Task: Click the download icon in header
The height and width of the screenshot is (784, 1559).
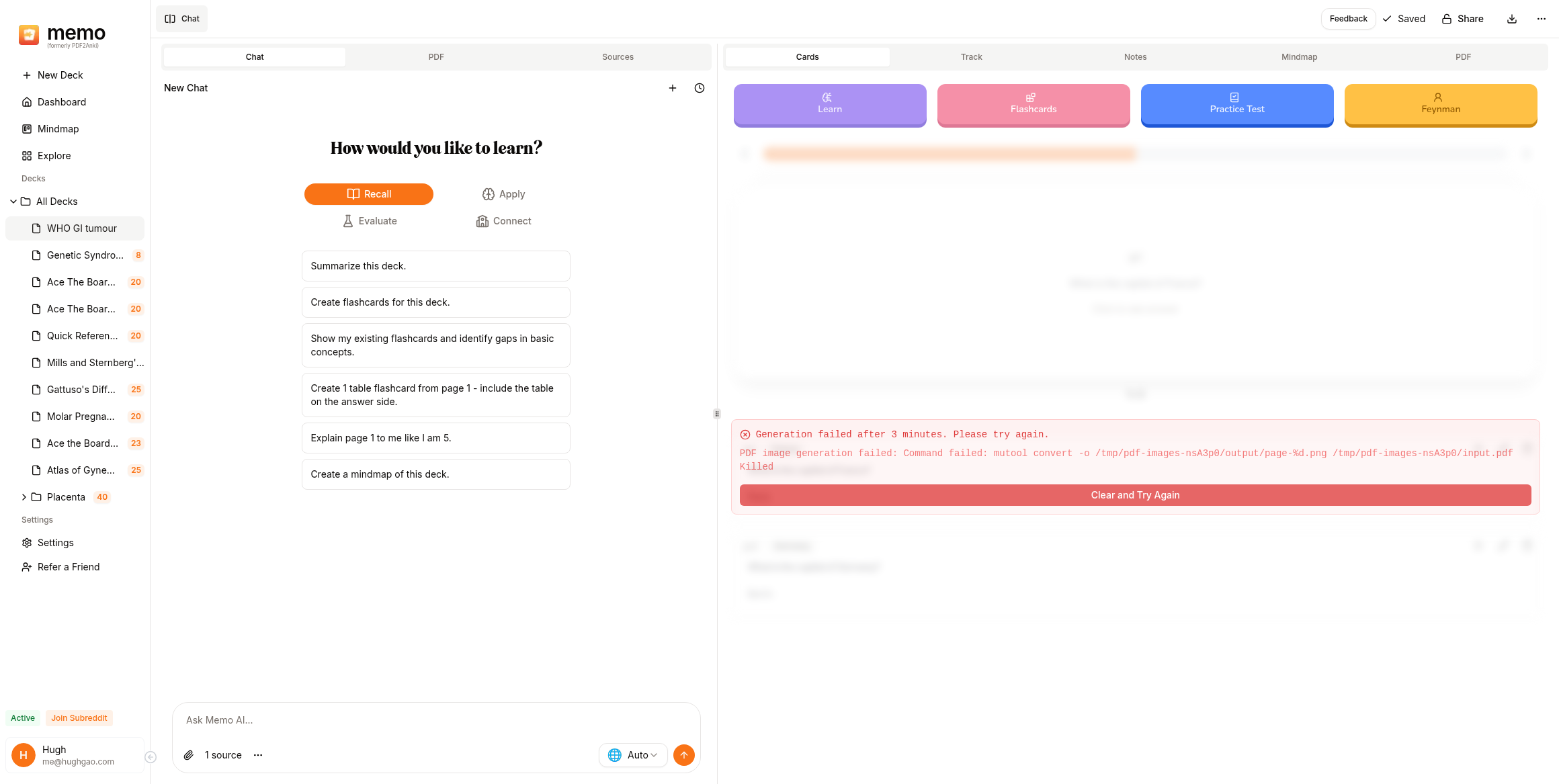Action: [1511, 19]
